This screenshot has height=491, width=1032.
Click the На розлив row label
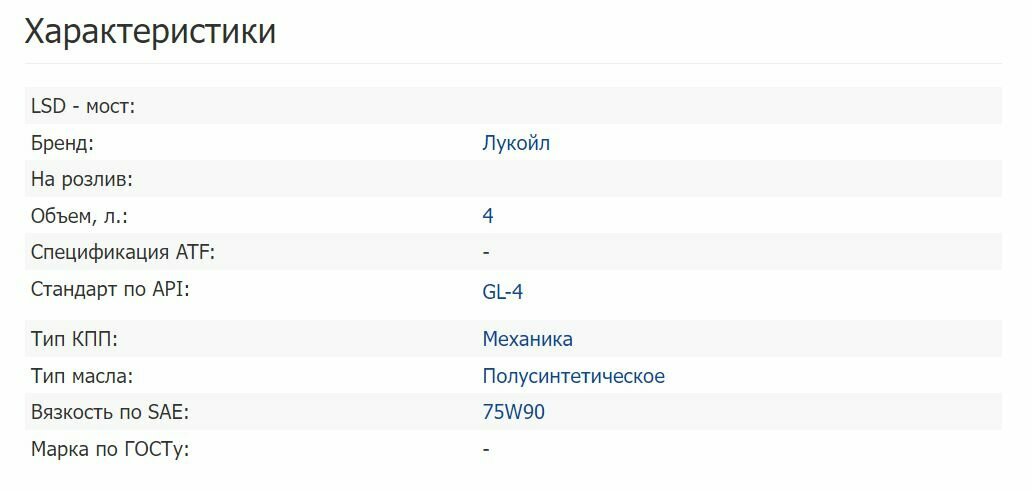pos(82,179)
